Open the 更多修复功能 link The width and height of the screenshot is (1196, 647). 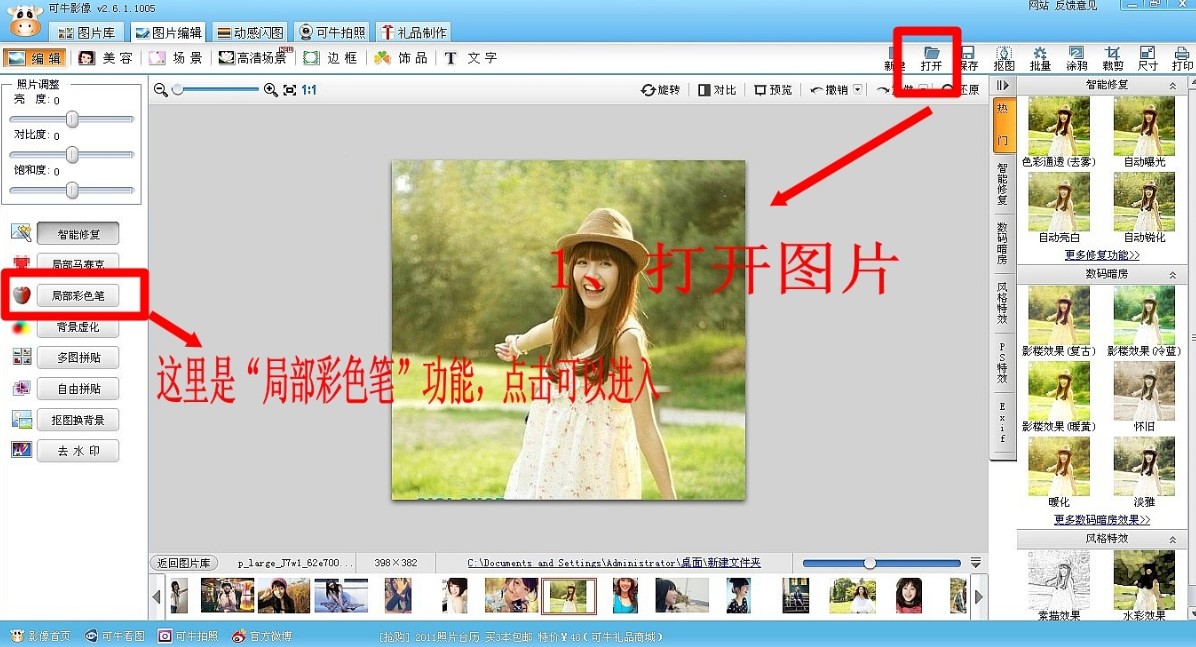point(1101,256)
